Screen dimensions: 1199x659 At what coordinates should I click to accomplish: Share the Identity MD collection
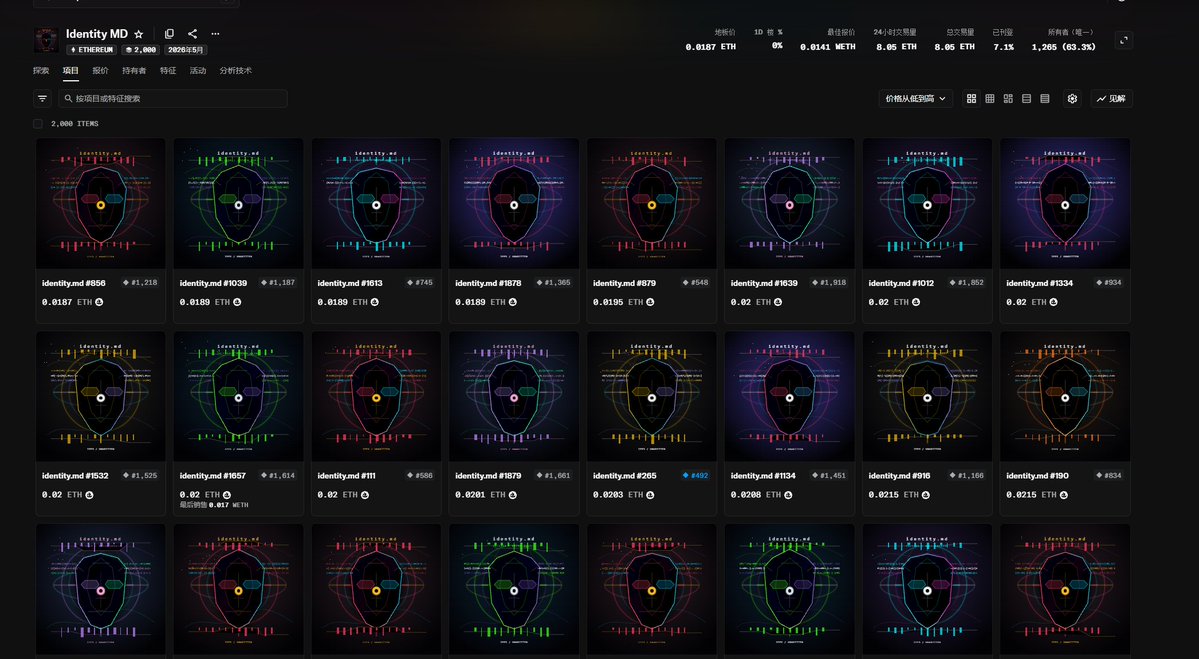(x=193, y=34)
